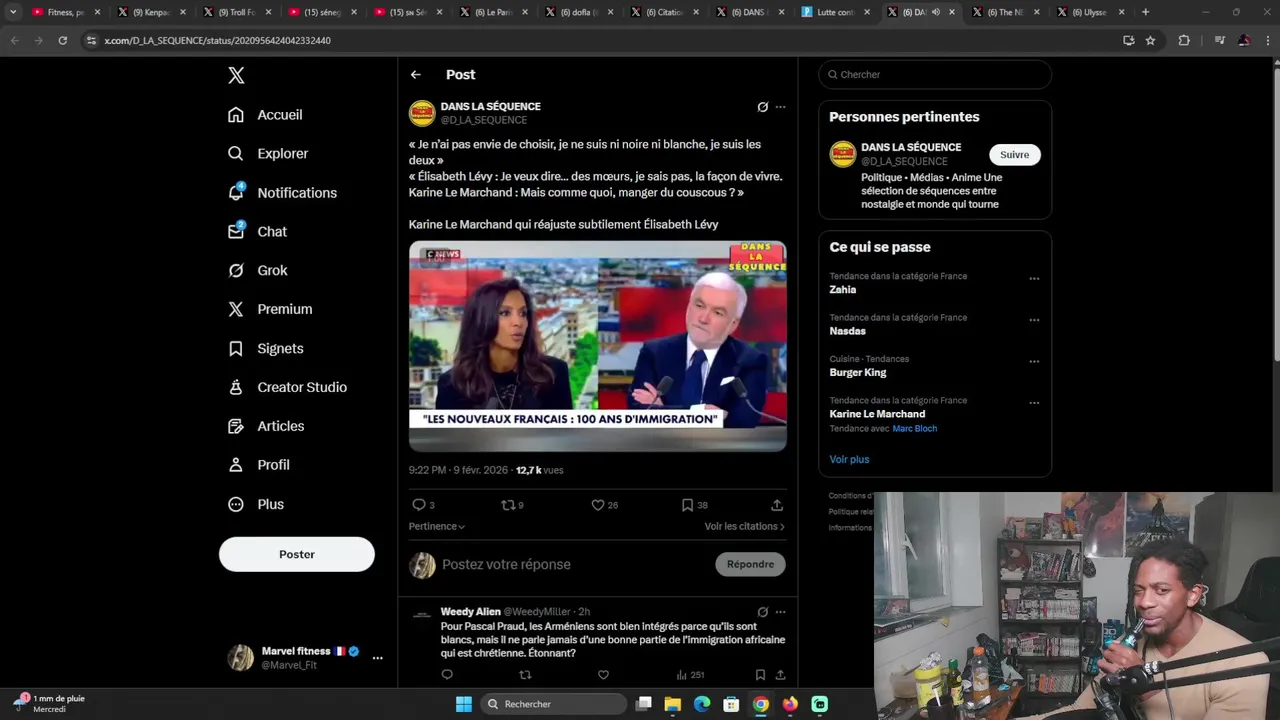
Task: Open the weather widget 1 mm de pluie
Action: point(50,704)
